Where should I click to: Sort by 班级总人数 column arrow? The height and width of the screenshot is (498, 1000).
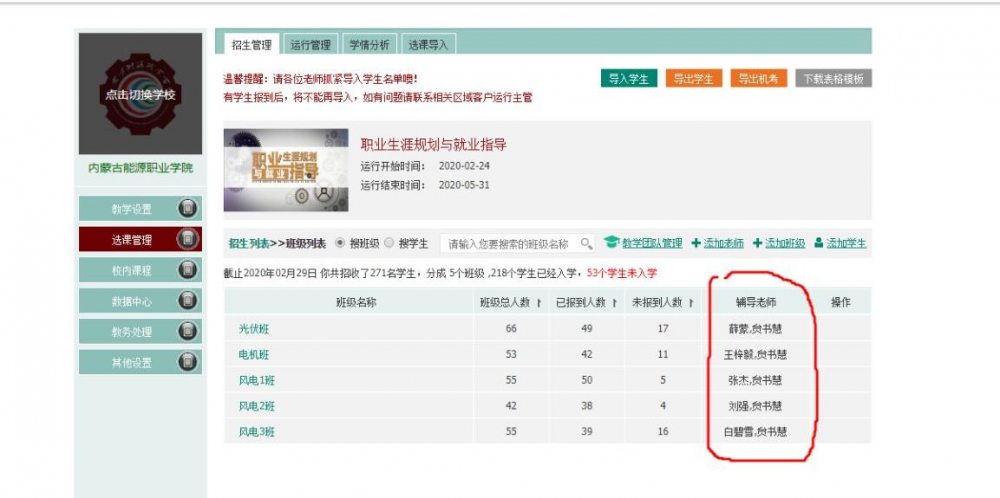[540, 303]
